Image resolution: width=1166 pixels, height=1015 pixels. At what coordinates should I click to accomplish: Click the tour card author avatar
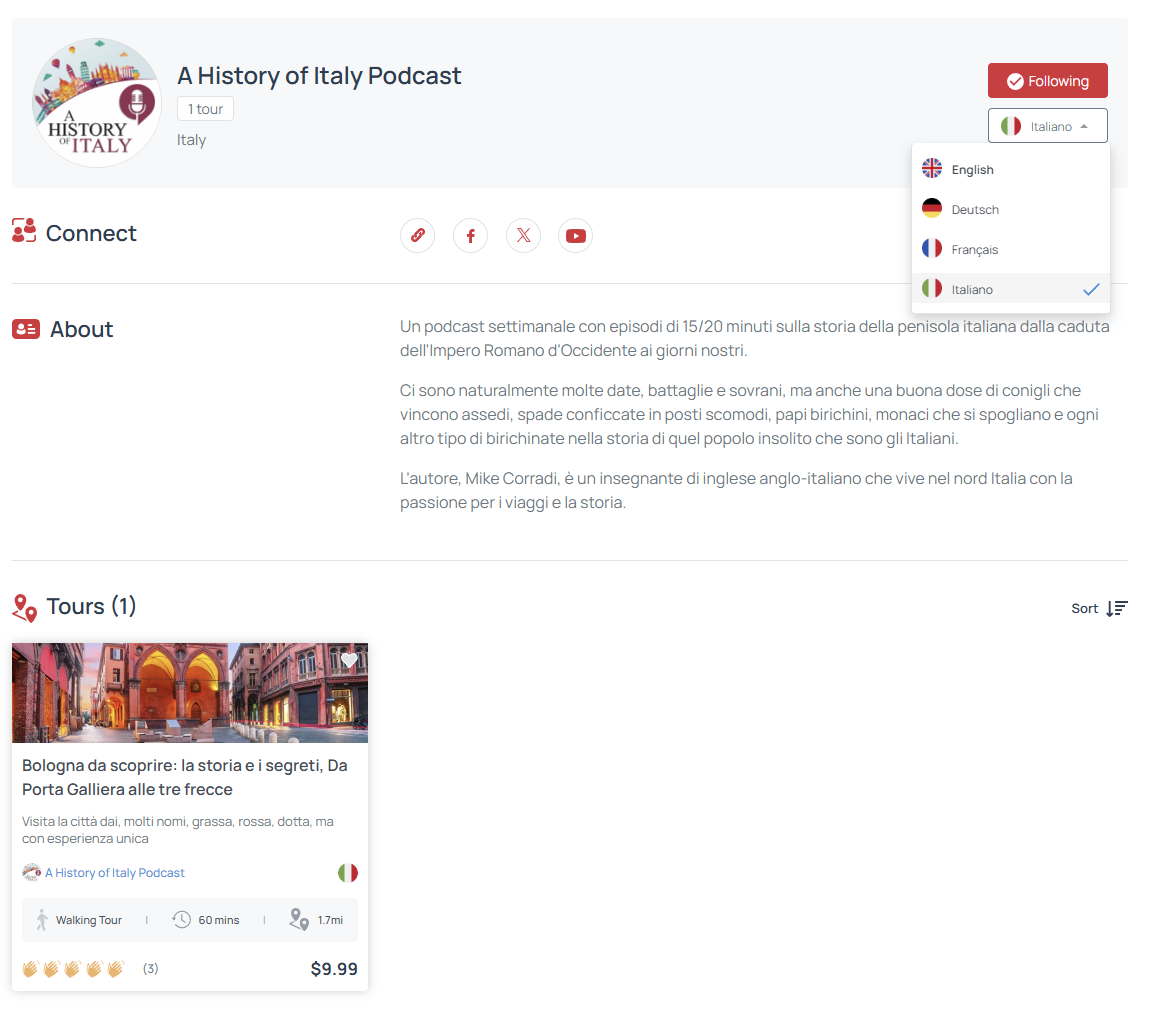pos(31,872)
